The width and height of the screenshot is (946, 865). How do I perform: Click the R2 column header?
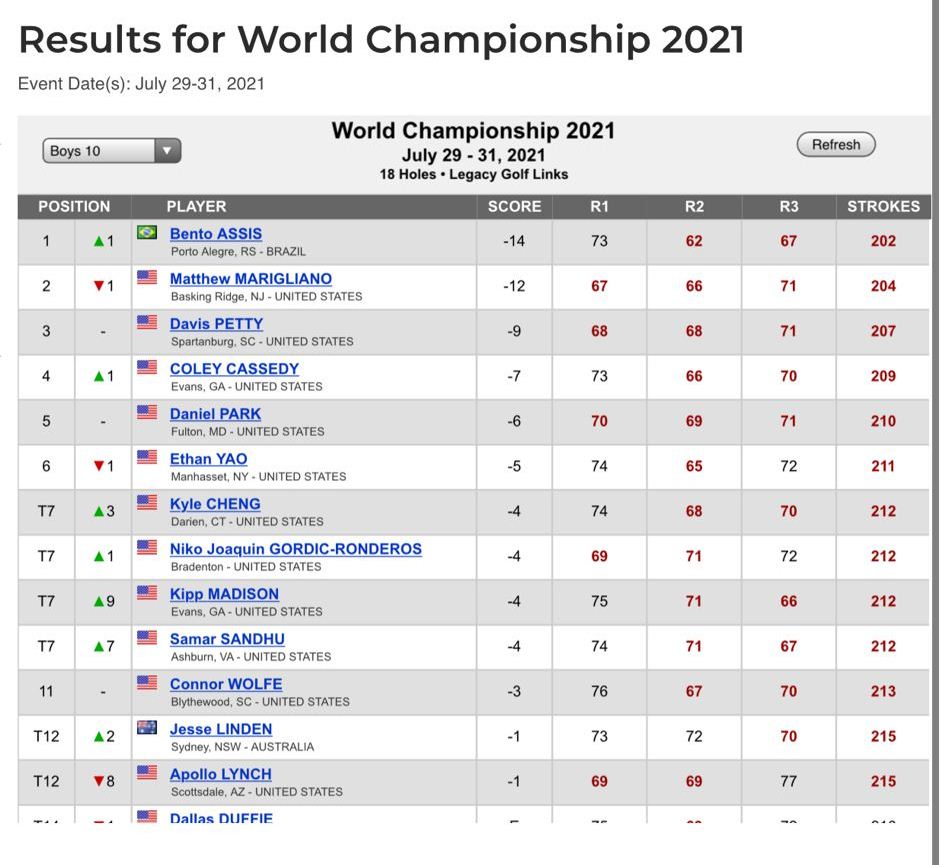click(x=694, y=207)
